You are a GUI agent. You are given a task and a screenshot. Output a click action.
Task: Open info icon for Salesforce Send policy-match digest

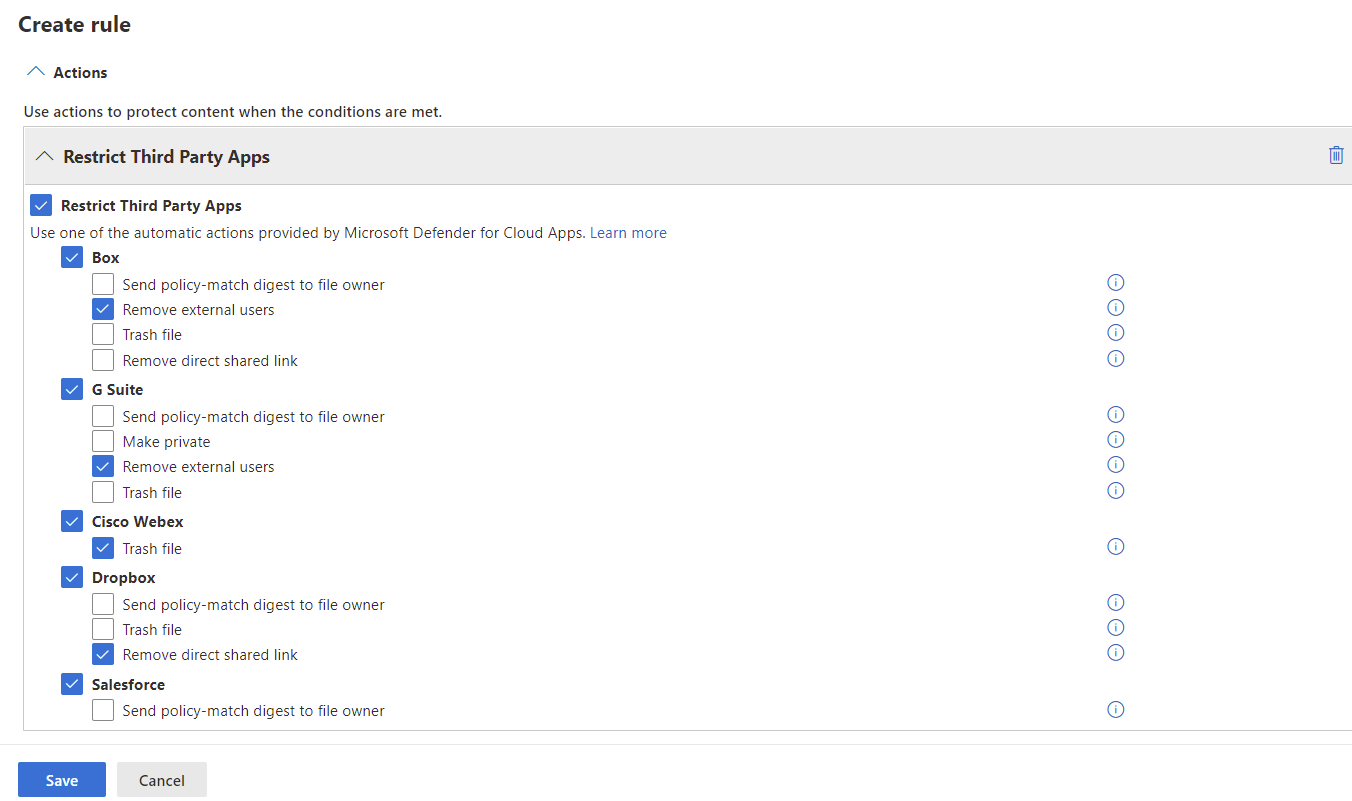click(x=1116, y=710)
